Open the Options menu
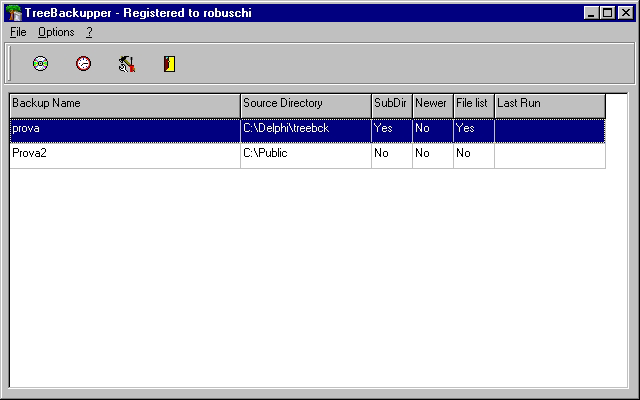The image size is (640, 400). [56, 32]
